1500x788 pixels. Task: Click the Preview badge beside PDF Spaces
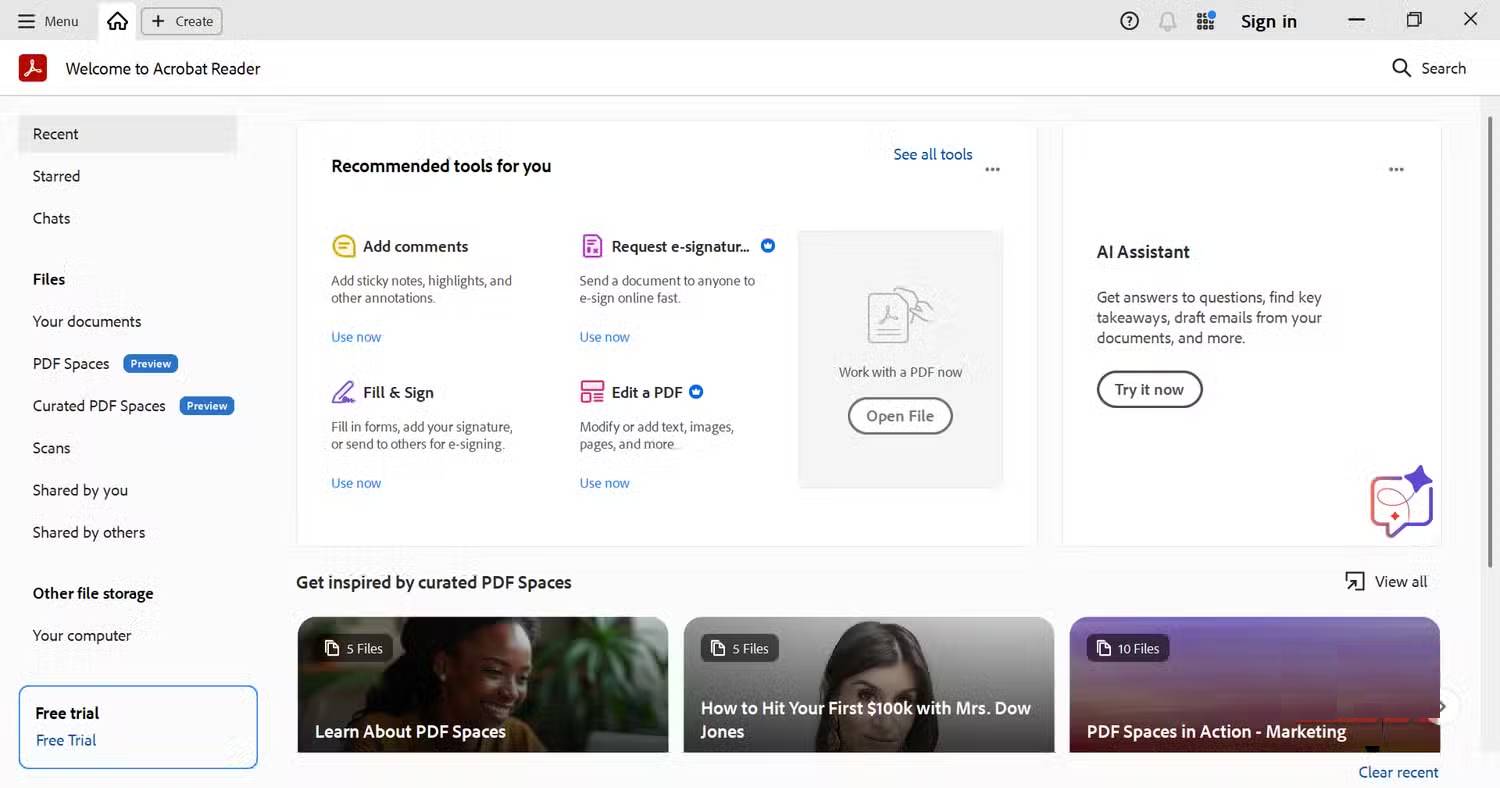coord(151,364)
